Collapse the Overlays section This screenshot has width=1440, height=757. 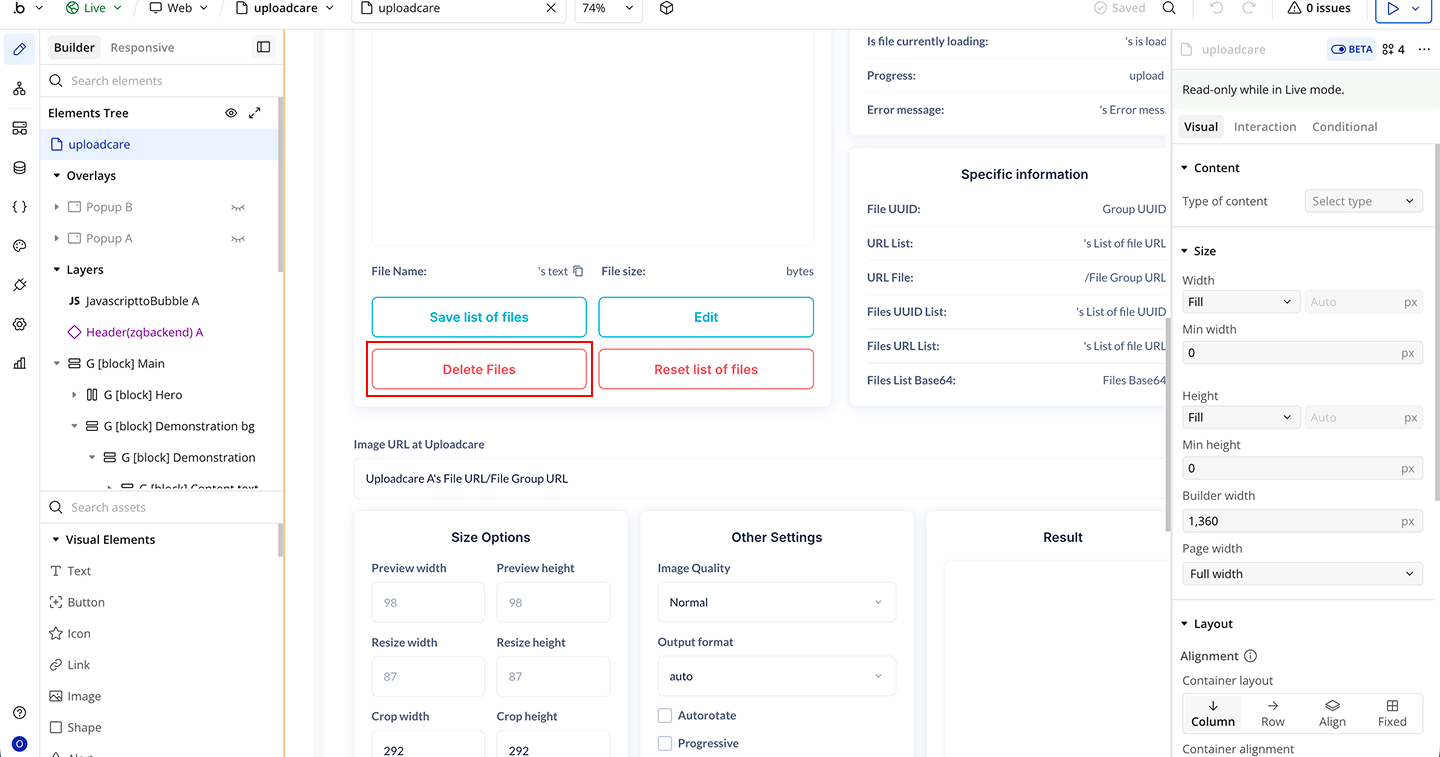click(57, 176)
